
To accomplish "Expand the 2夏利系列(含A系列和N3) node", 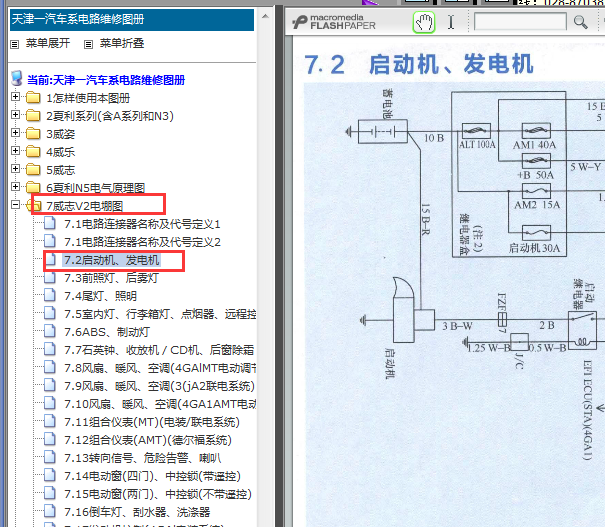I will 15,115.
